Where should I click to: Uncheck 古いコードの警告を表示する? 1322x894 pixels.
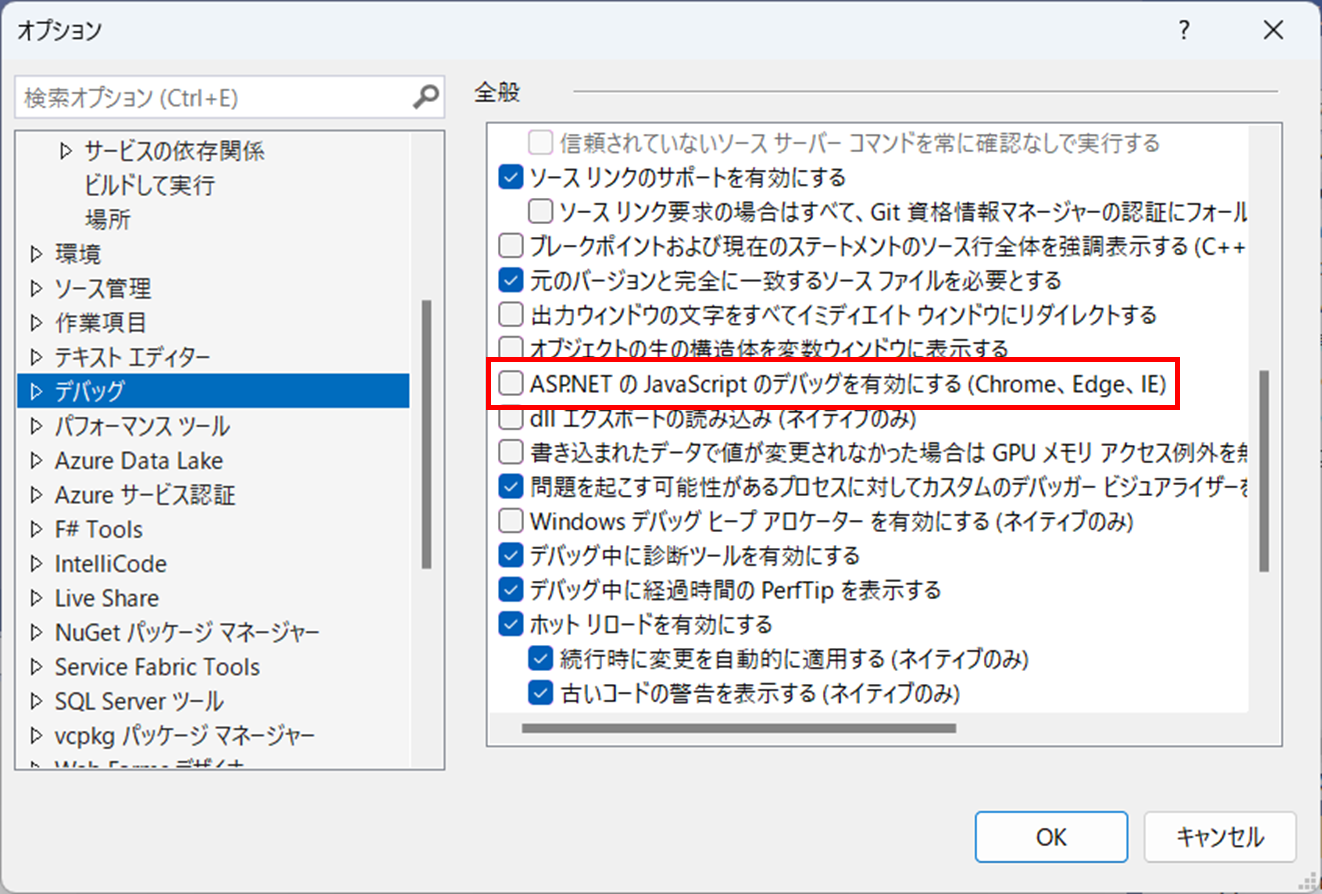[540, 692]
